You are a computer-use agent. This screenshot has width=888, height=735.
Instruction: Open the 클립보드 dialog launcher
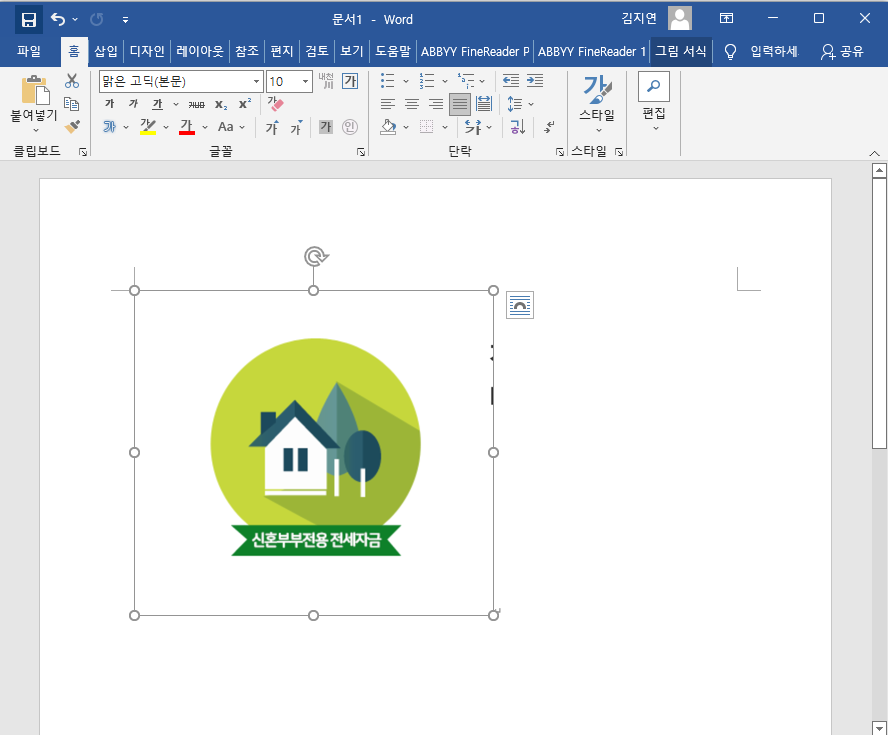tap(83, 152)
